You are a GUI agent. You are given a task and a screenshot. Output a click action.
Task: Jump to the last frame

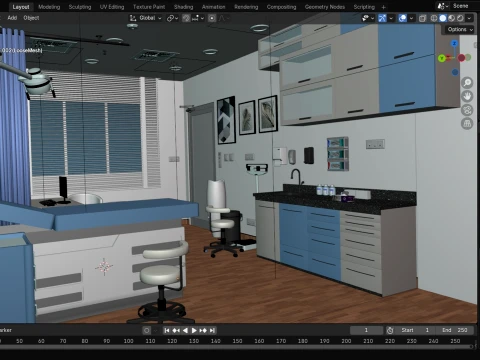(x=212, y=330)
